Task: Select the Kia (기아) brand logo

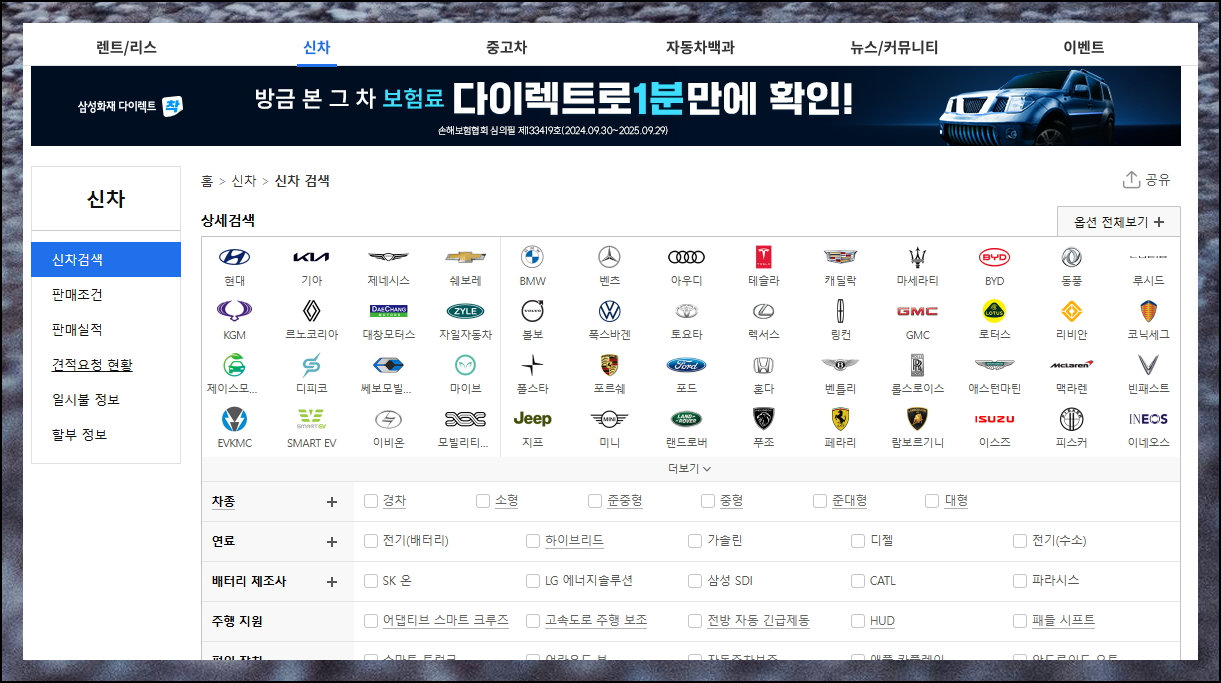Action: pos(311,257)
